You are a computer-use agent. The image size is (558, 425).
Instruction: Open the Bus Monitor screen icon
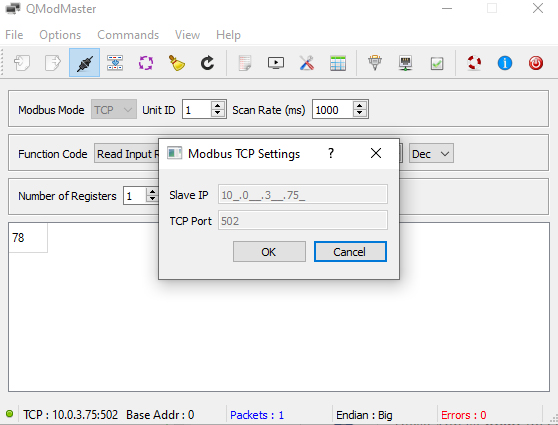(276, 63)
